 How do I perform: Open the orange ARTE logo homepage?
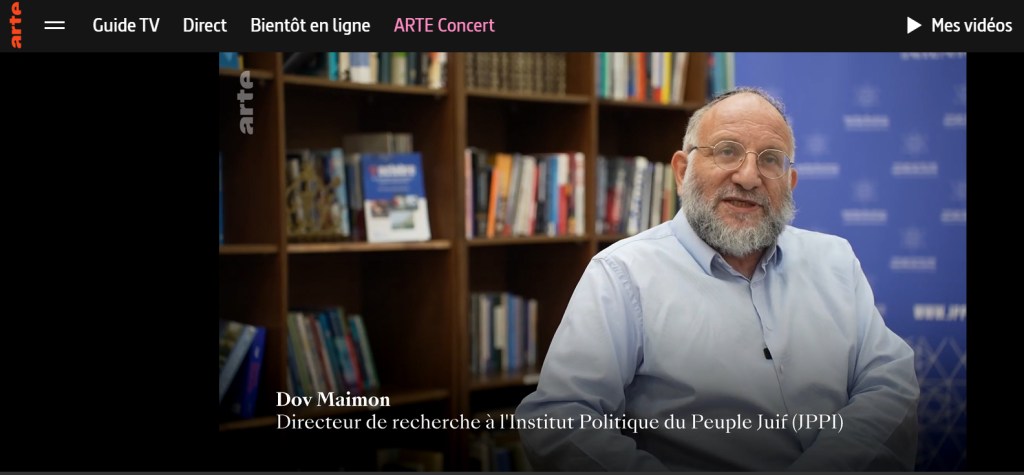tap(16, 25)
